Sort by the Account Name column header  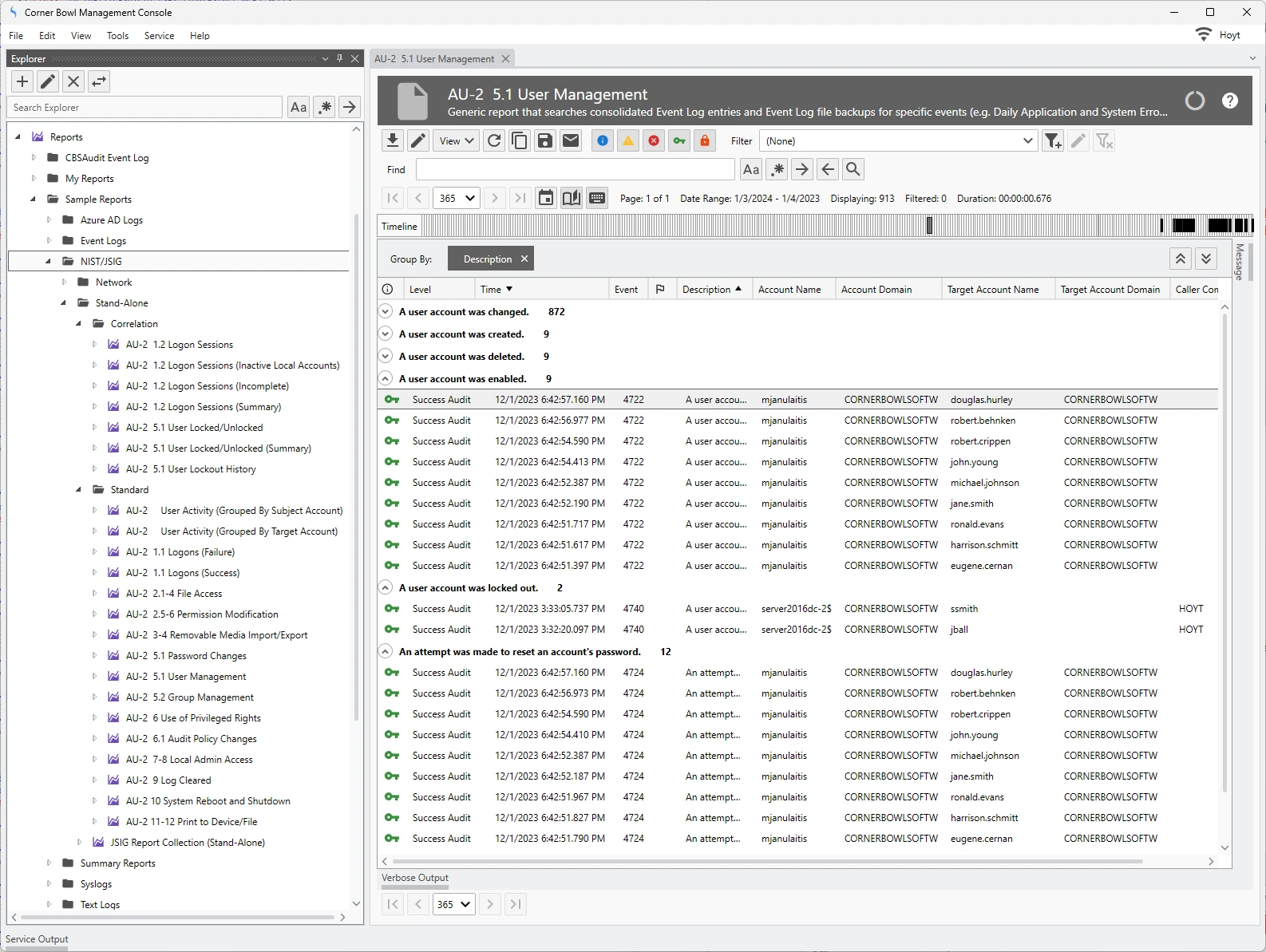pos(789,290)
